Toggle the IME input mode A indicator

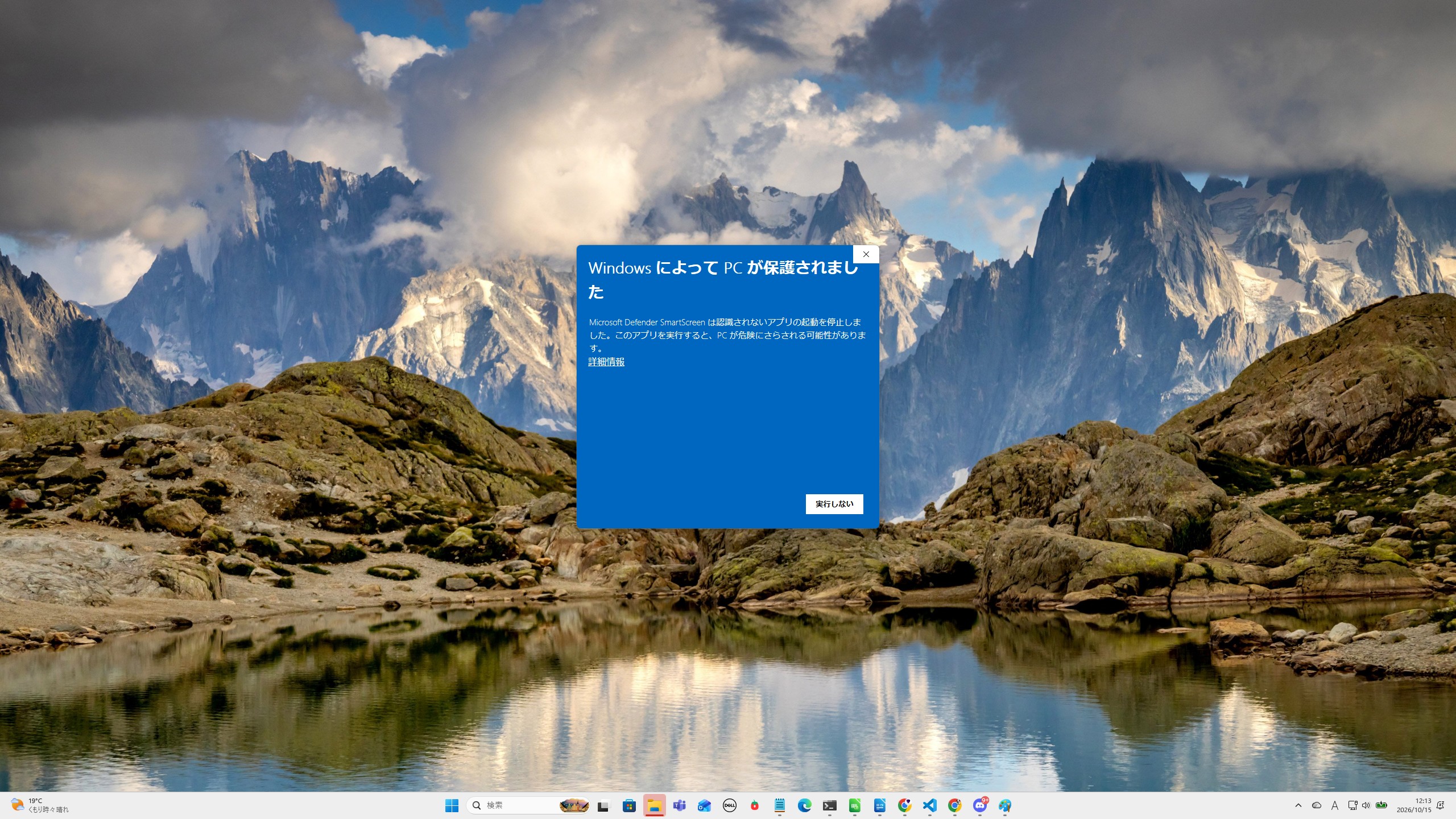click(x=1335, y=805)
